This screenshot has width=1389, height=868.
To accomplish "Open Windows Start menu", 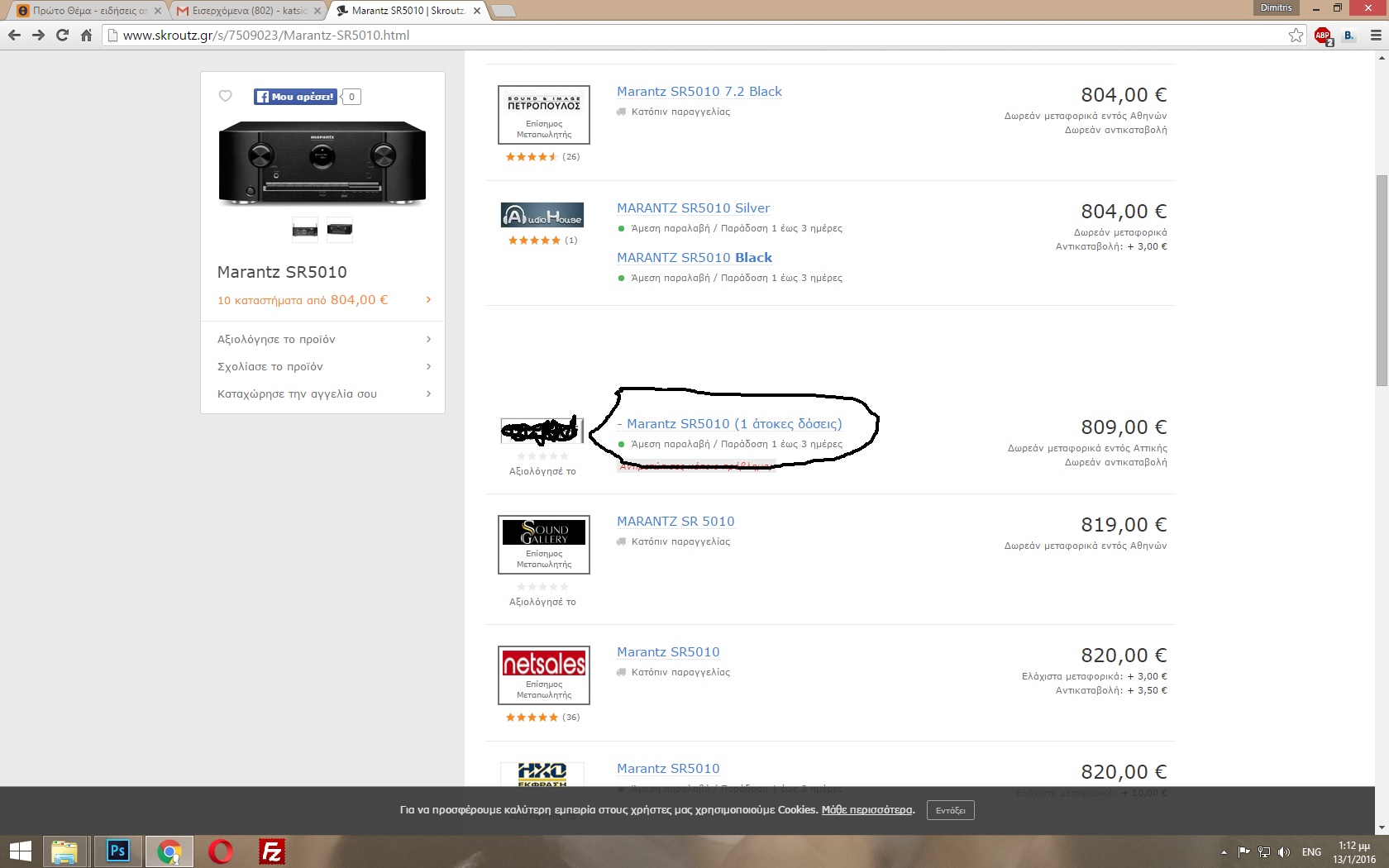I will pyautogui.click(x=20, y=851).
